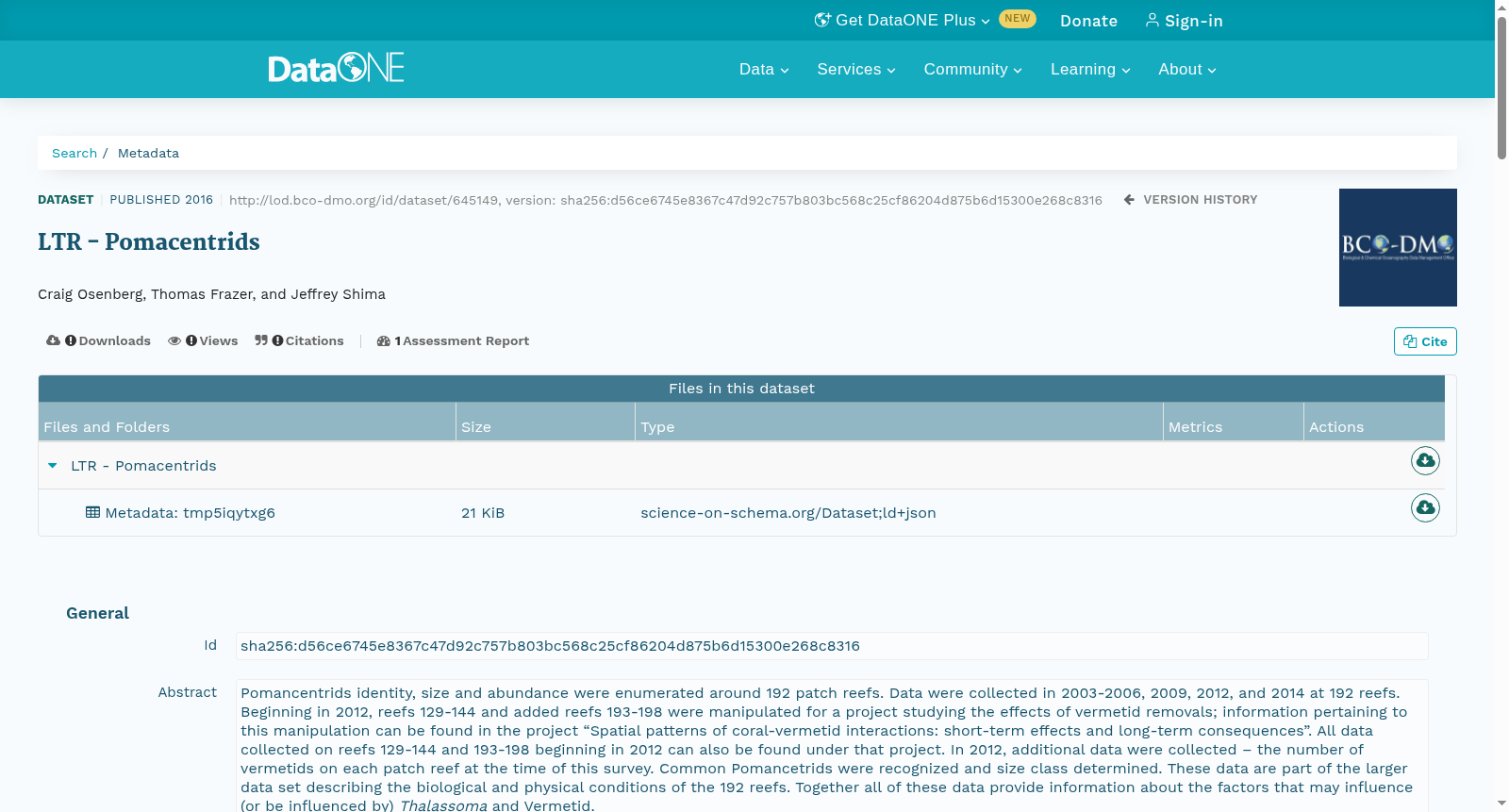Click the Files in this dataset header
This screenshot has height=812, width=1509.
tap(741, 389)
